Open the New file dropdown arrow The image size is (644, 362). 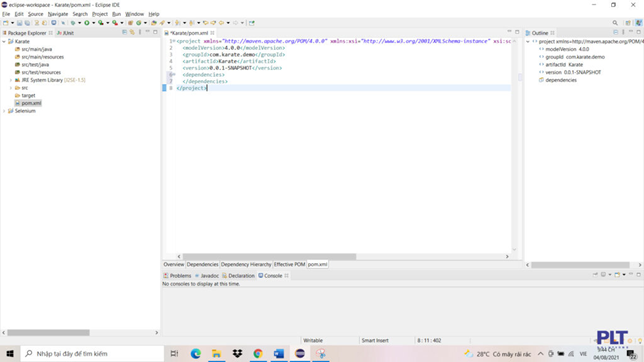tap(12, 23)
